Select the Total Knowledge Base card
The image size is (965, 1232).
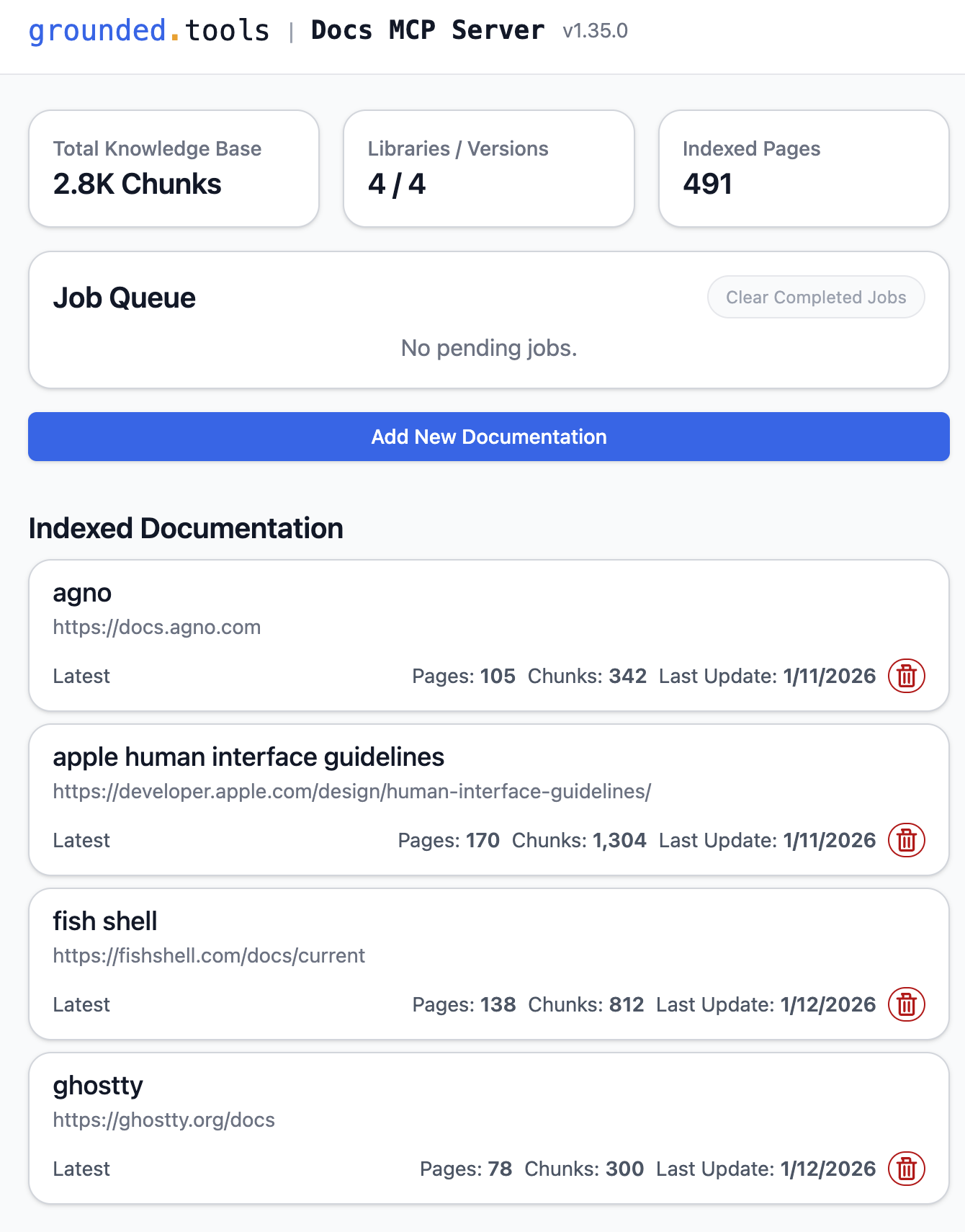(174, 169)
